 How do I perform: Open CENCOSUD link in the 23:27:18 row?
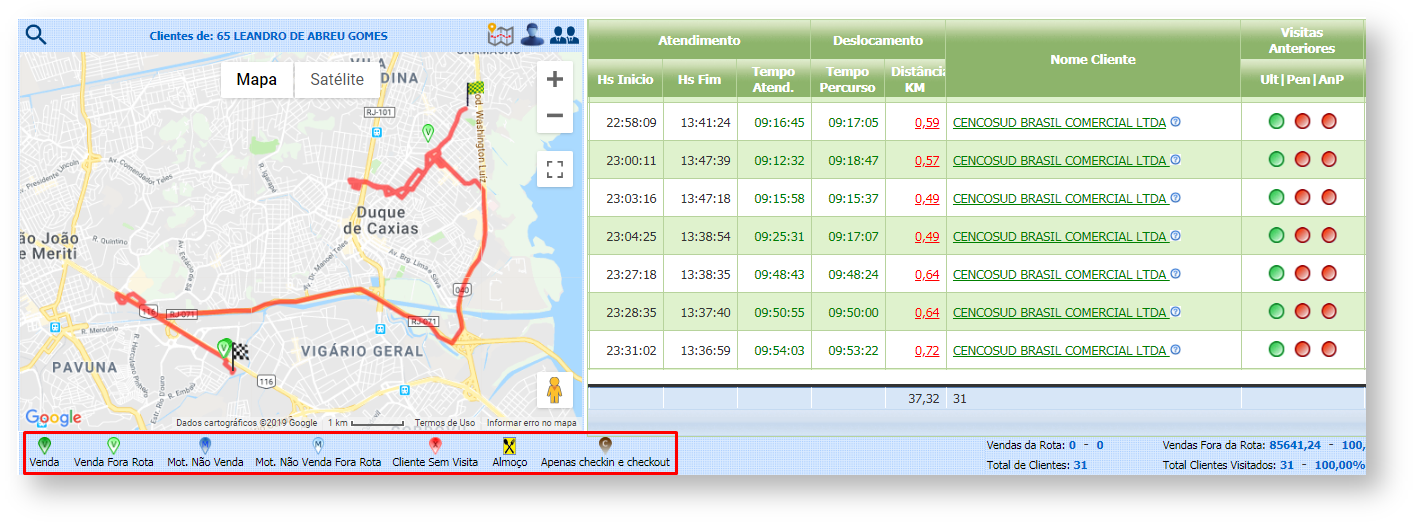pyautogui.click(x=1060, y=275)
